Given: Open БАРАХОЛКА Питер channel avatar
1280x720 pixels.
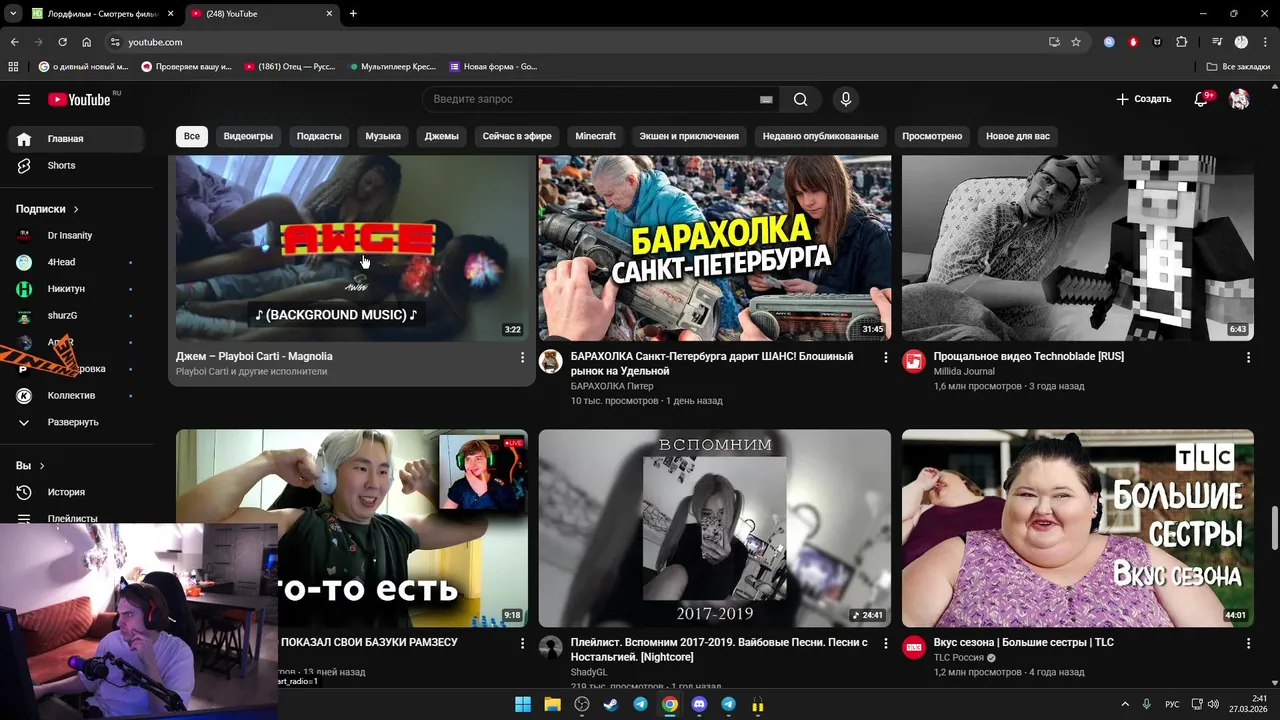Looking at the screenshot, I should point(551,361).
